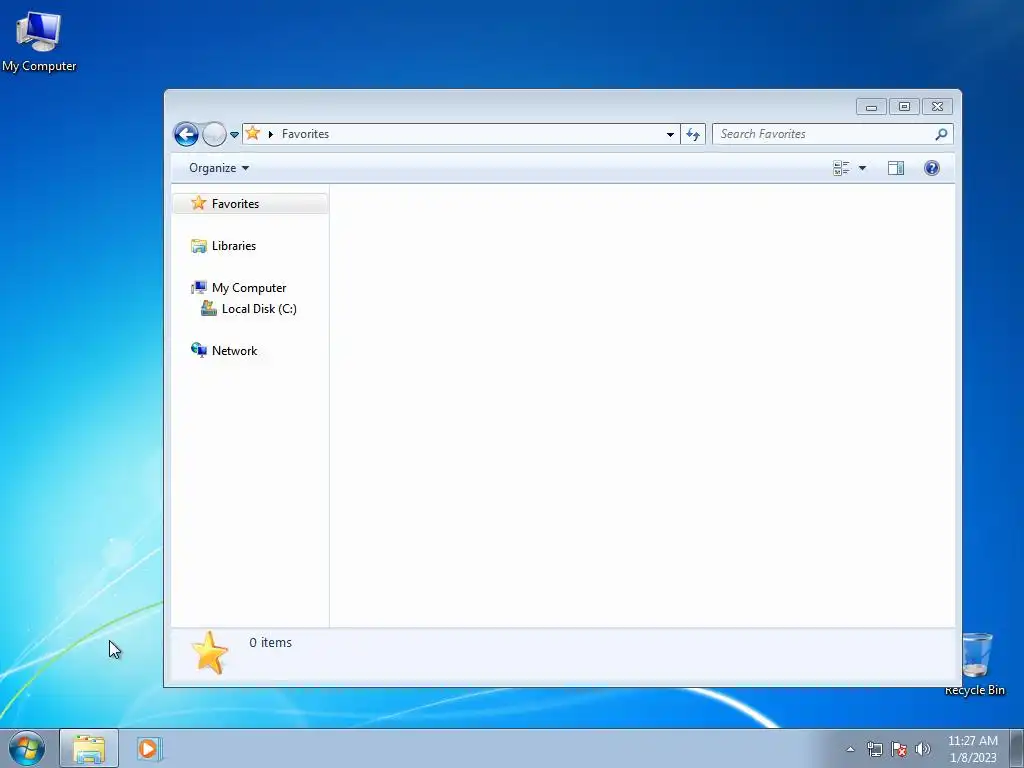Open Help with the question mark icon
1024x768 pixels.
tap(932, 168)
